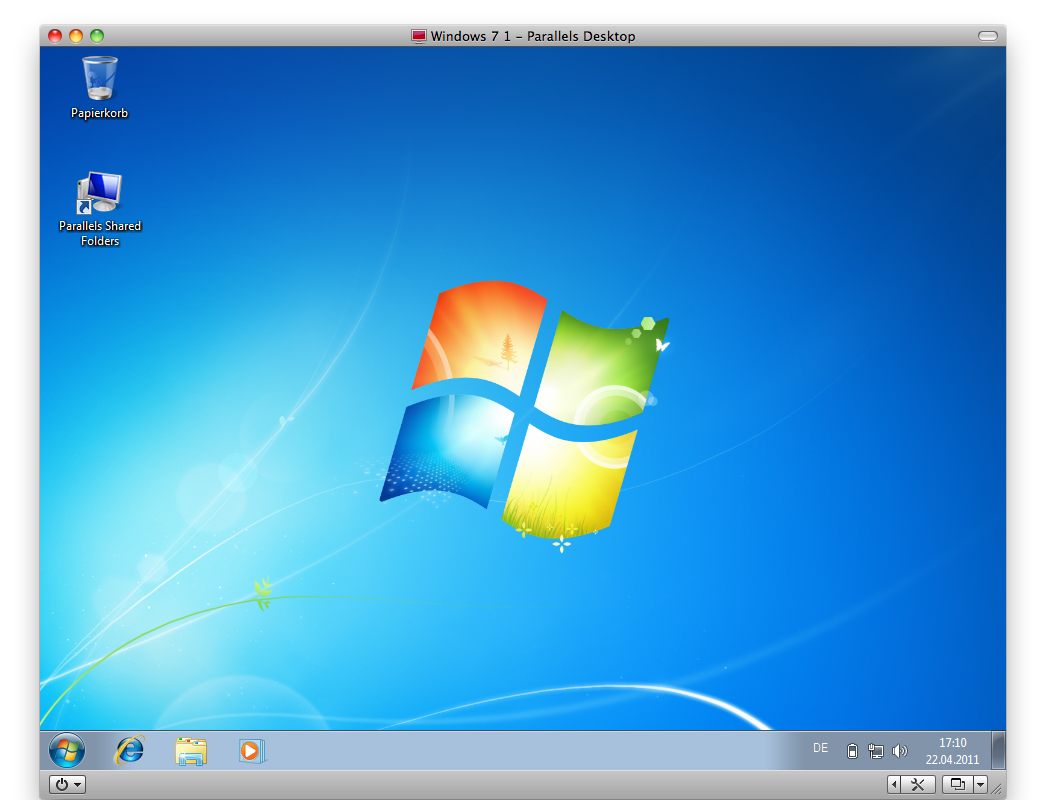The width and height of the screenshot is (1046, 800).
Task: Adjust volume via the speaker tray icon
Action: pos(901,751)
